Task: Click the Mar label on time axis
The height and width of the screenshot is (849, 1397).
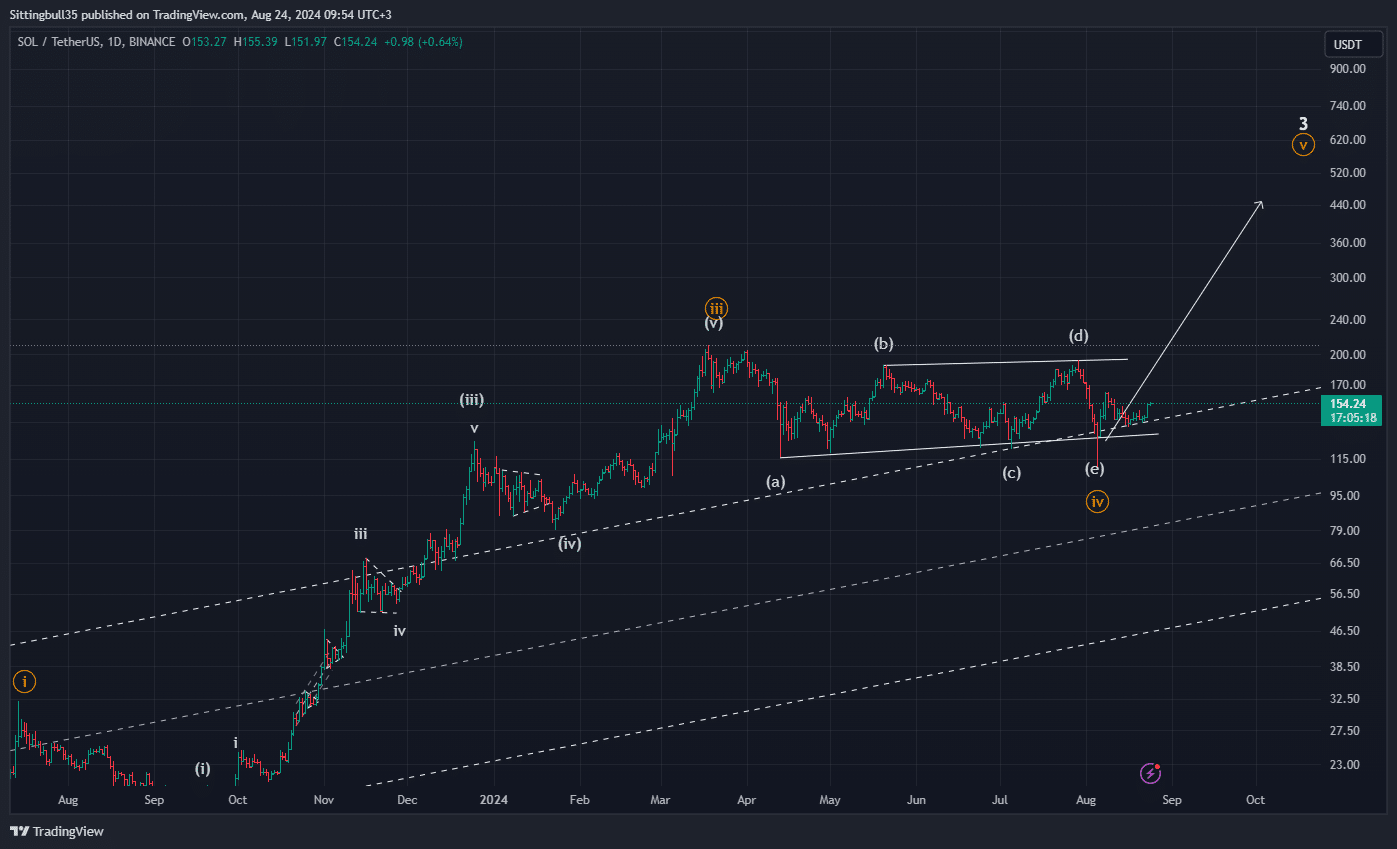Action: tap(660, 800)
